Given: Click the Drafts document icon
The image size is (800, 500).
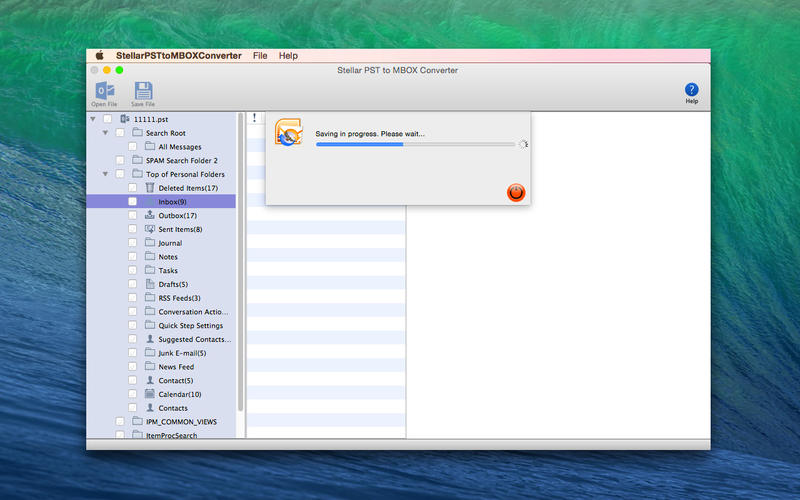Looking at the screenshot, I should pos(150,284).
